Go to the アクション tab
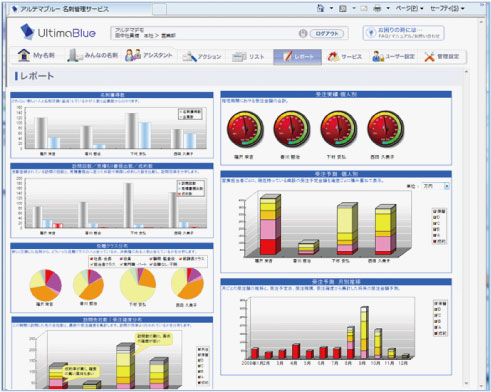Screen dimensions: 491x392 [x=202, y=57]
